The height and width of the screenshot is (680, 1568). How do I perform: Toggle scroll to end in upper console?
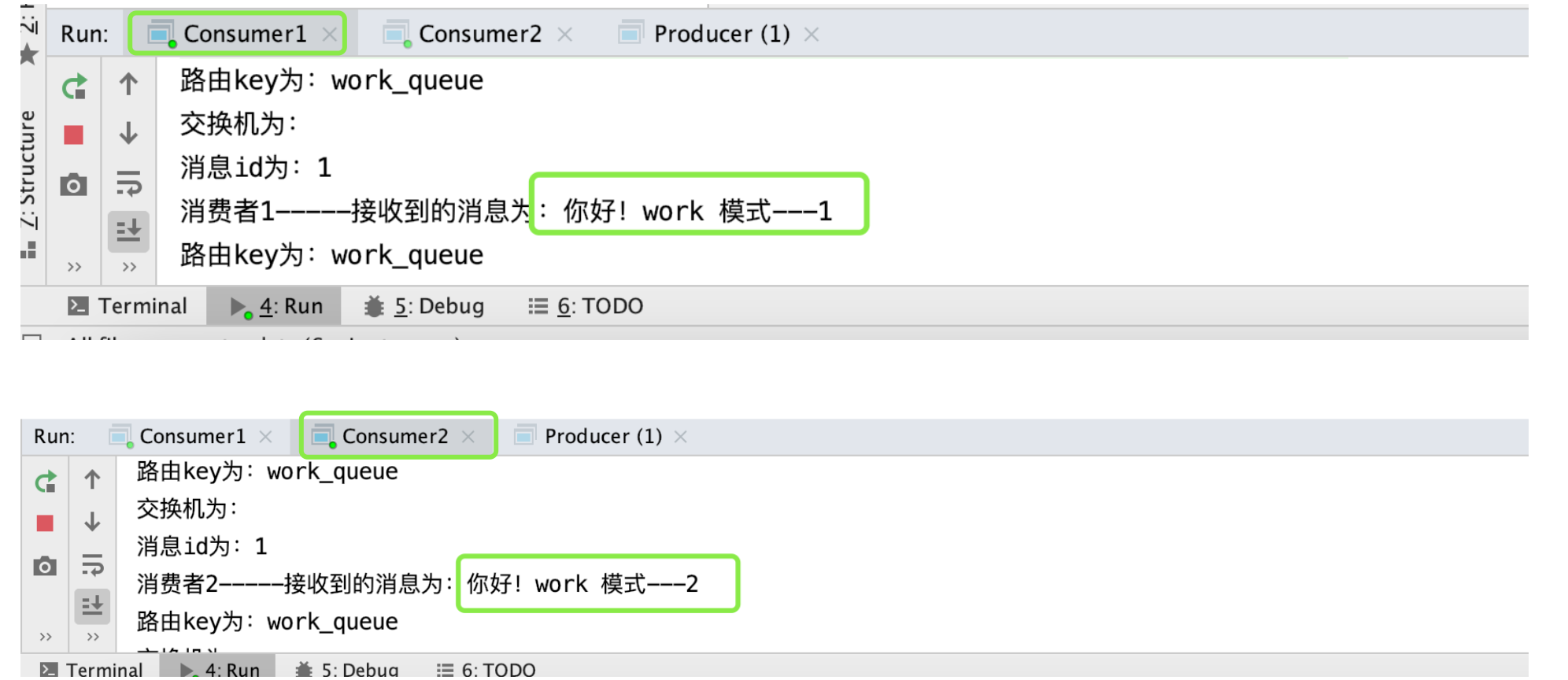pos(128,231)
